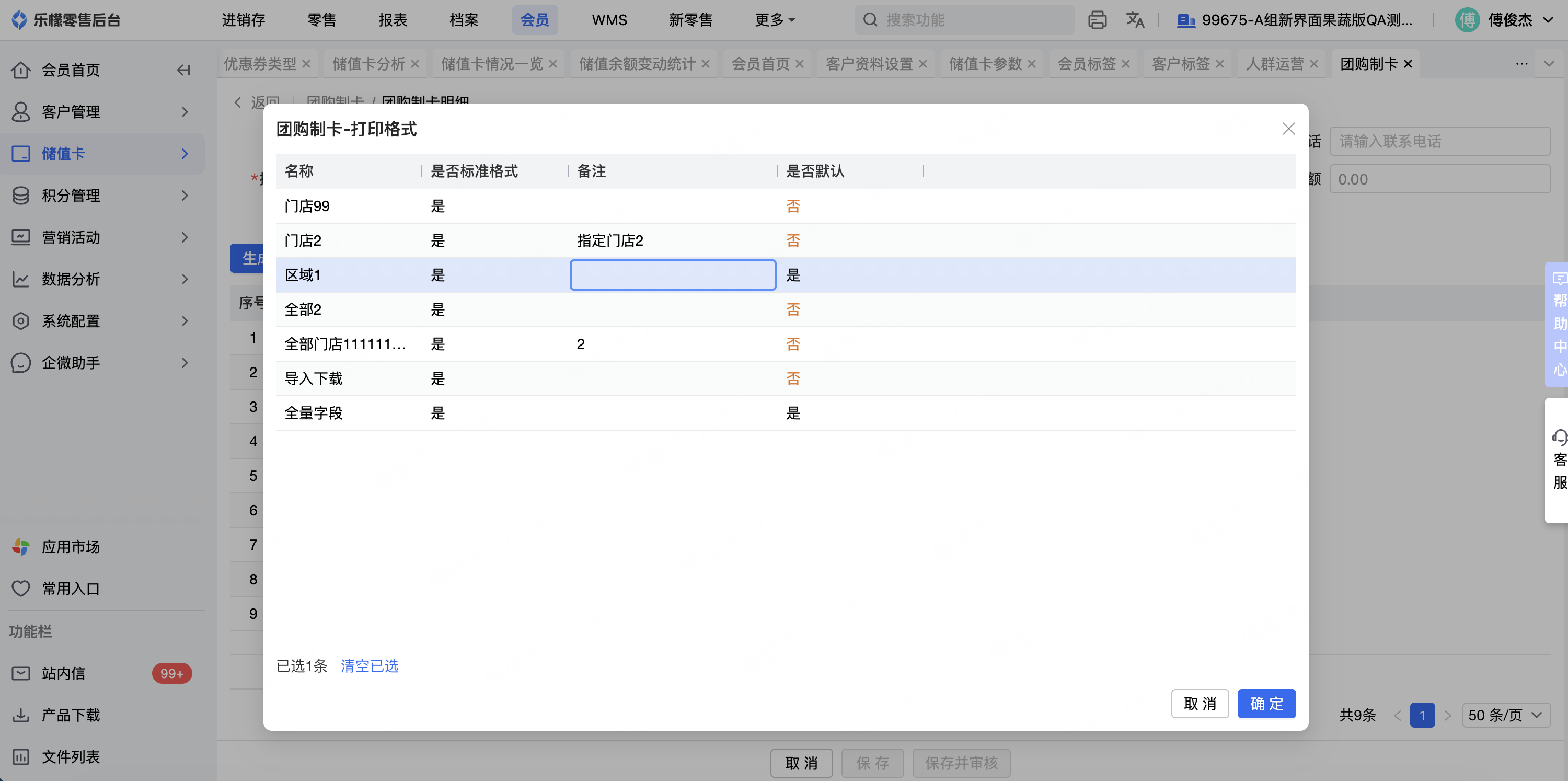
Task: Switch to the 储值卡参数 tab
Action: (x=984, y=64)
